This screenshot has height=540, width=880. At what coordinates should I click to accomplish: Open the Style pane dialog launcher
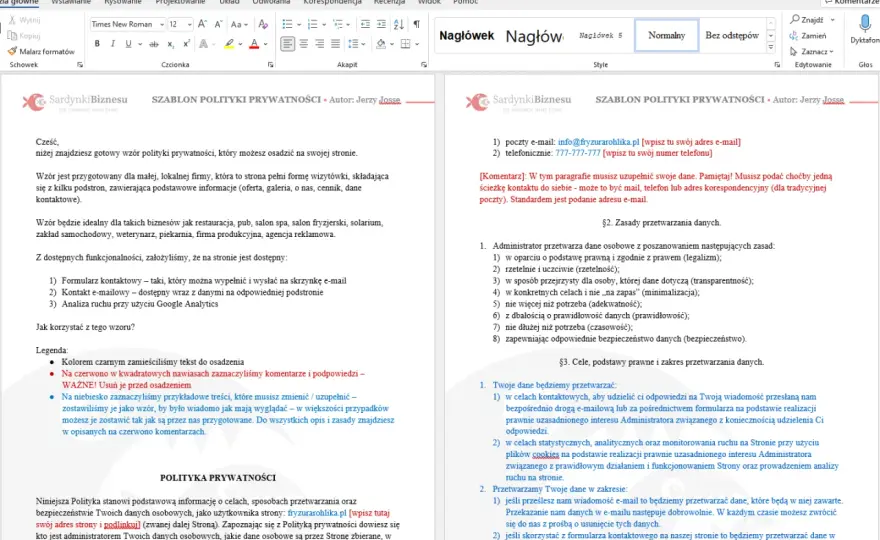click(x=777, y=65)
